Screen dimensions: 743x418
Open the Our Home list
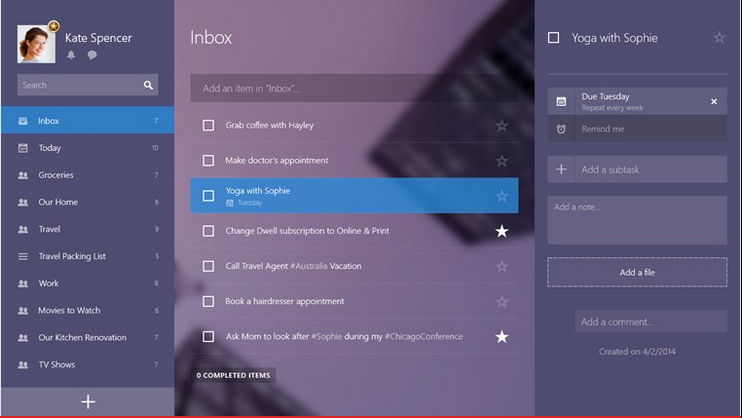pos(88,202)
